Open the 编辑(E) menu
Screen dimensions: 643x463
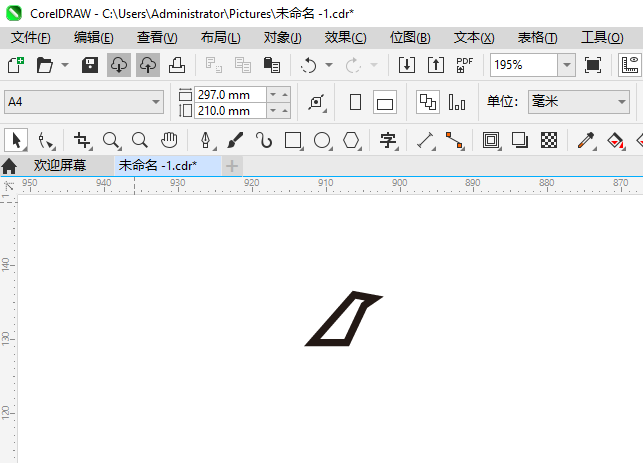coord(94,38)
